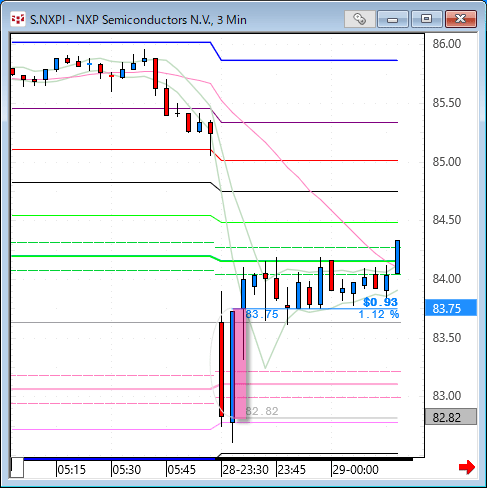The width and height of the screenshot is (487, 488).
Task: Click the 23:45 time axis label
Action: (292, 470)
